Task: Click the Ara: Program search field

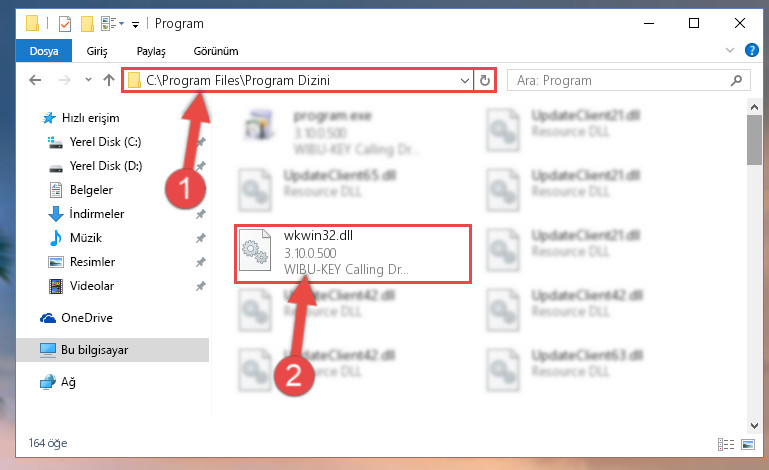Action: point(620,80)
